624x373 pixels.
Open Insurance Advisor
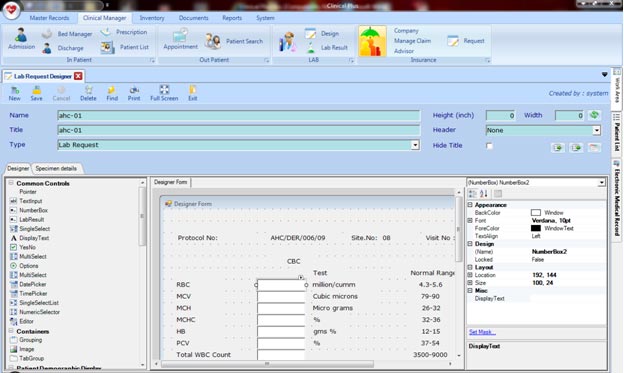coord(404,51)
